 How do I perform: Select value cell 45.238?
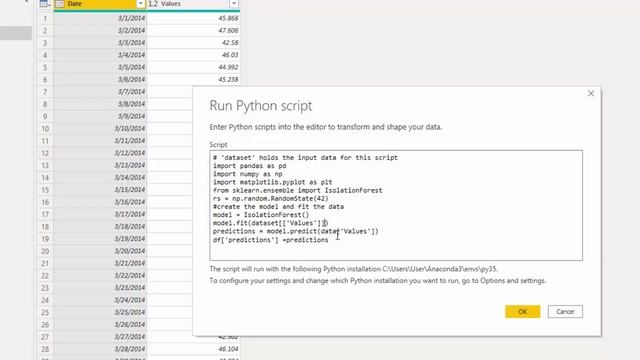coord(193,80)
